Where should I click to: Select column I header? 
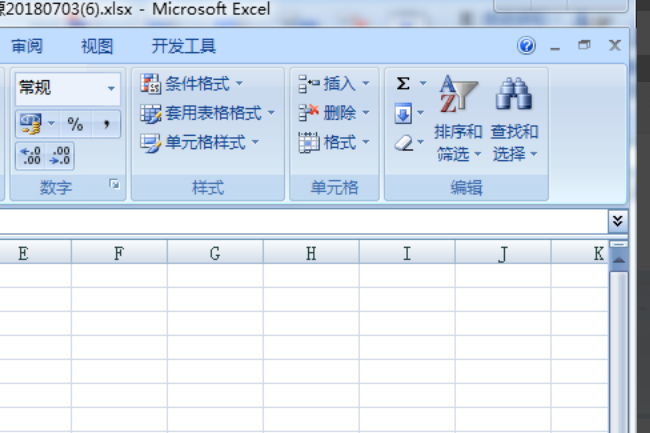click(407, 253)
